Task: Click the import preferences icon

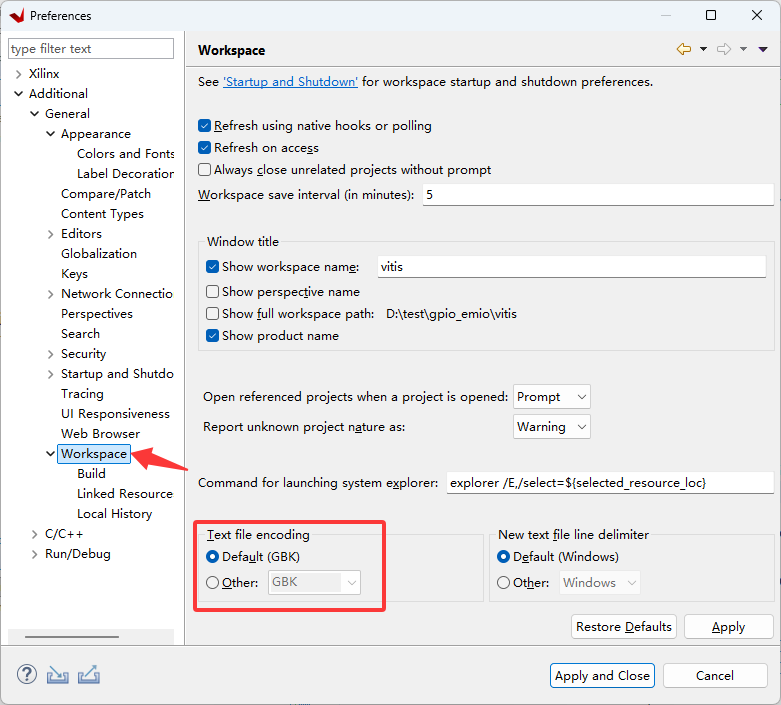Action: coord(58,675)
